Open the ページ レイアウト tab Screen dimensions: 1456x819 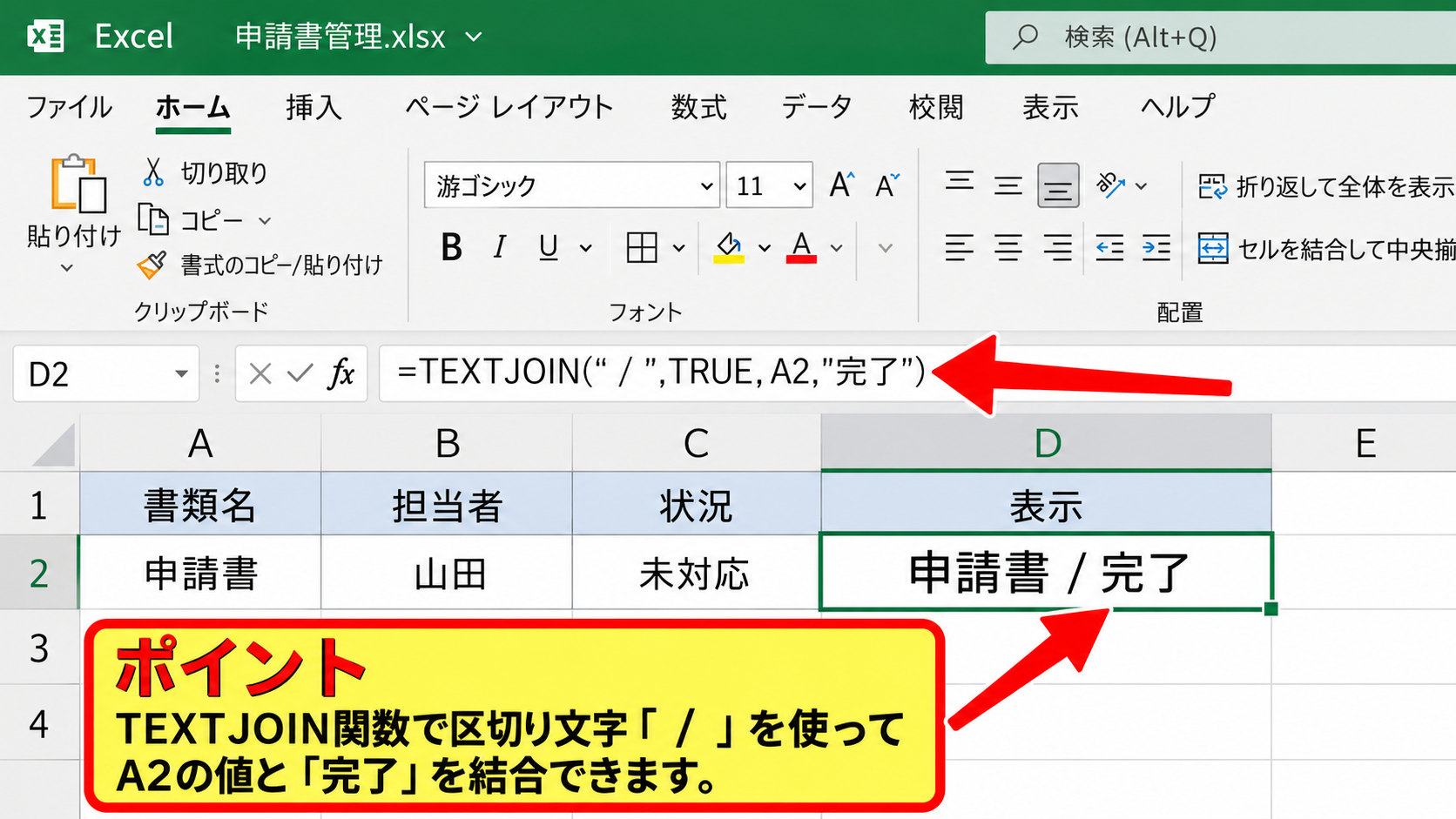click(x=509, y=107)
